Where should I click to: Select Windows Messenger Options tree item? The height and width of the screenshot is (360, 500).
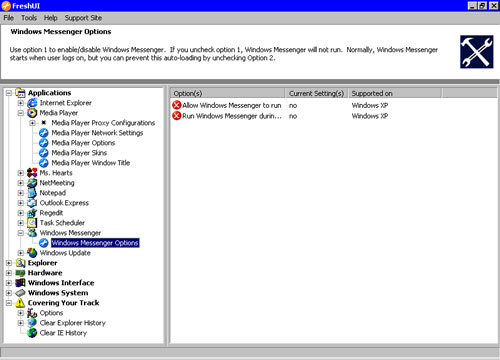tap(95, 243)
